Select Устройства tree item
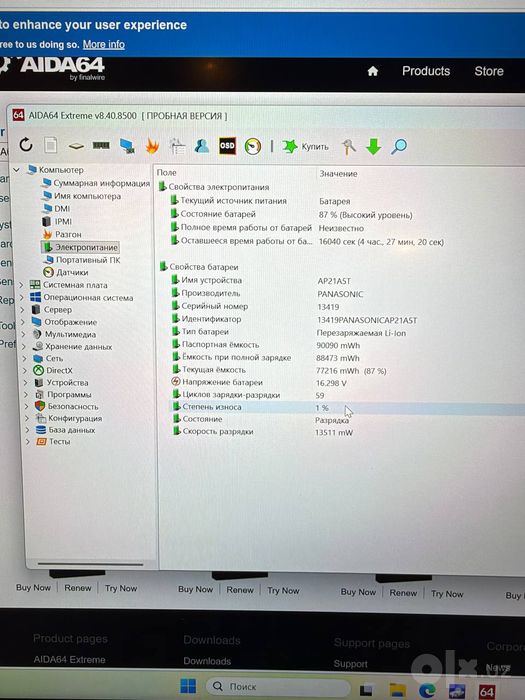525x700 pixels. click(67, 383)
